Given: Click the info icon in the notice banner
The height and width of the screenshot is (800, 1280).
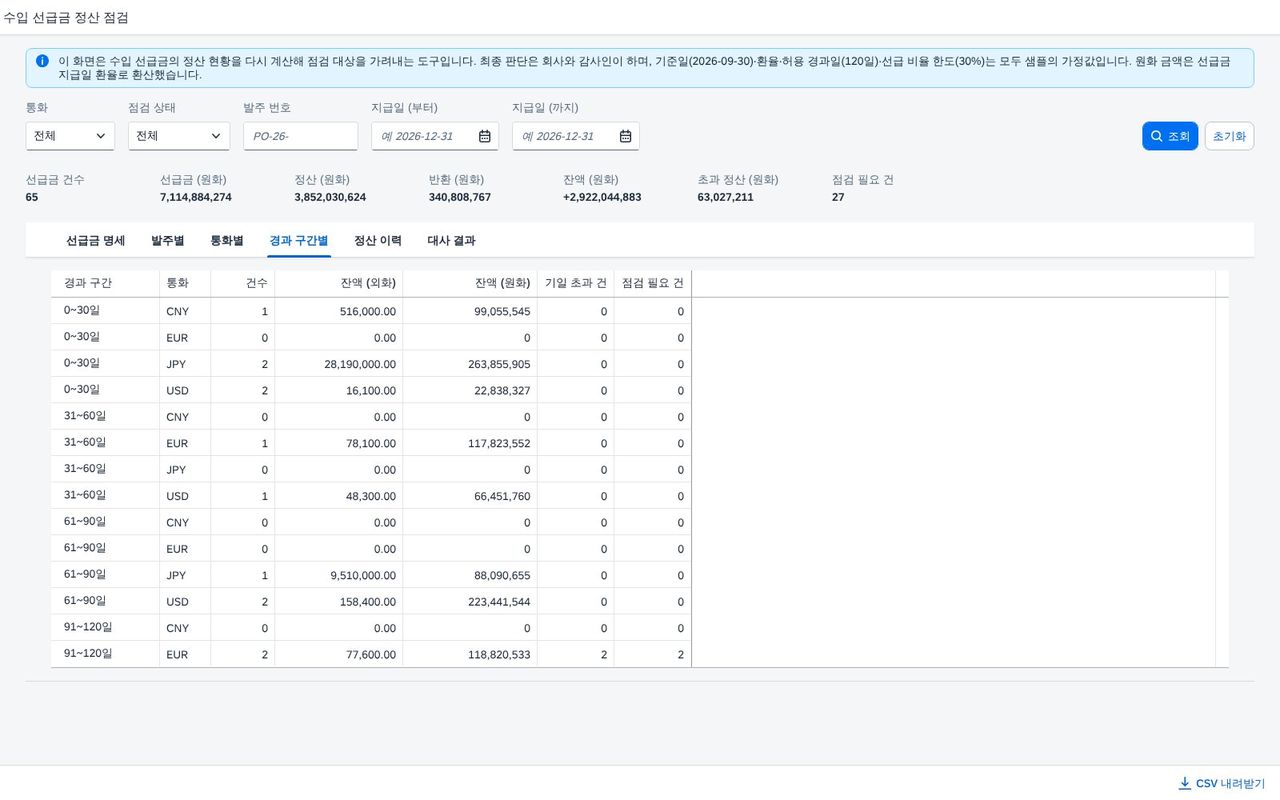Looking at the screenshot, I should tap(42, 61).
